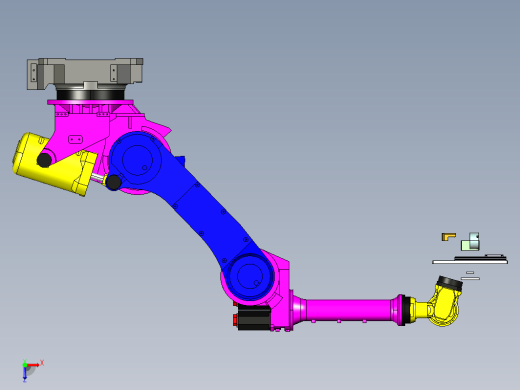Select the flat white plate part
Viewport: 520px width, 390px height.
470,262
